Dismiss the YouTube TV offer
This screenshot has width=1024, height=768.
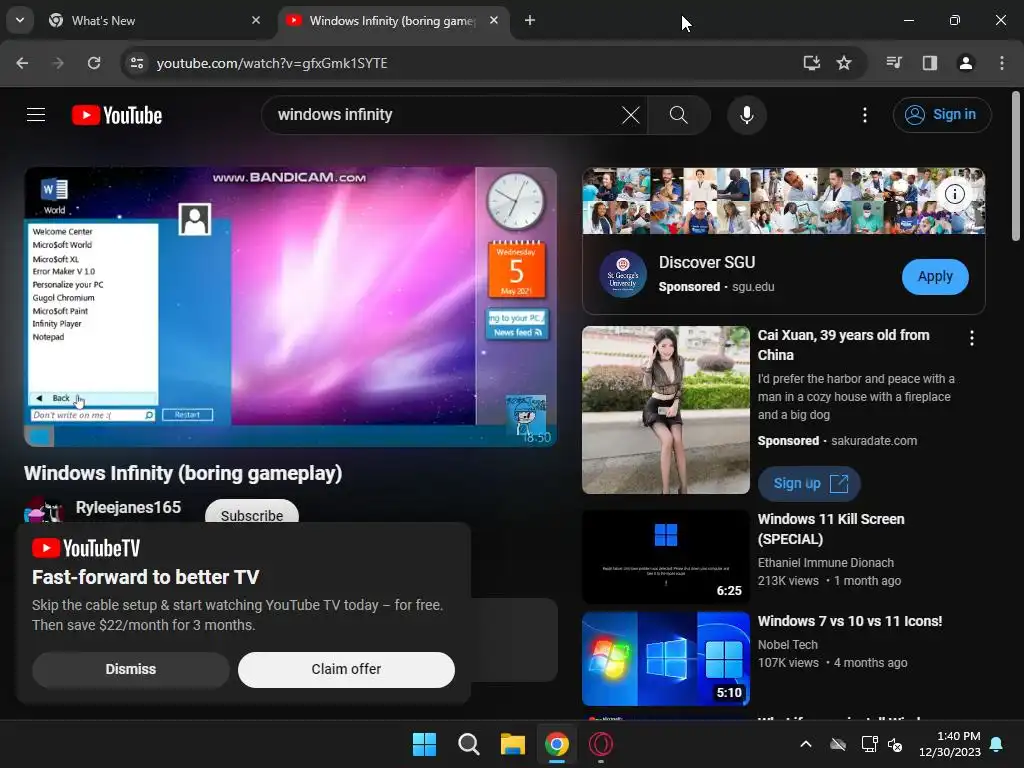[131, 669]
